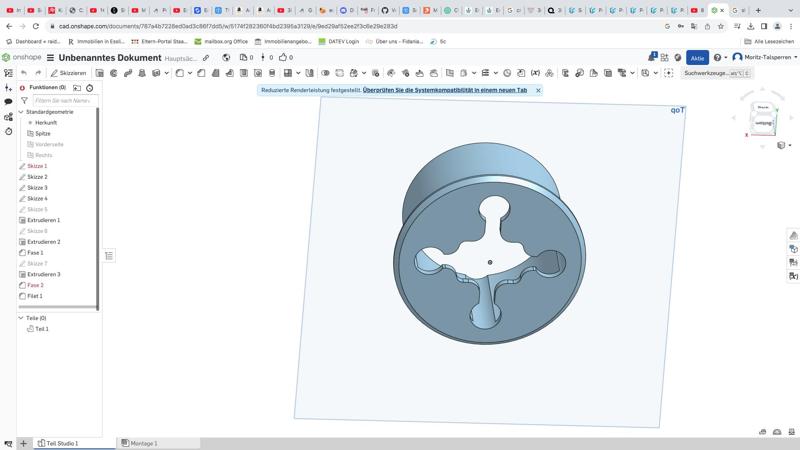Click the blue Aktie share button
The width and height of the screenshot is (800, 450).
[x=697, y=58]
